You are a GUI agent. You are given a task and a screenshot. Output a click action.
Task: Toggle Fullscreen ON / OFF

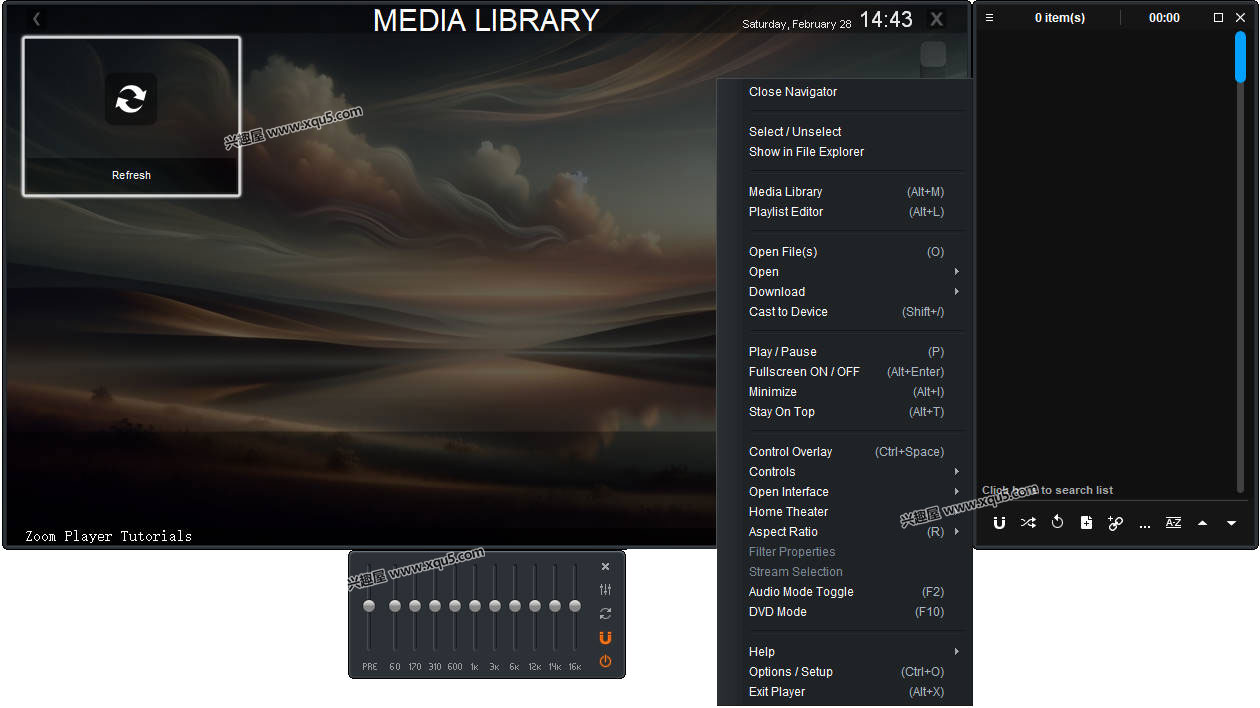click(x=804, y=371)
